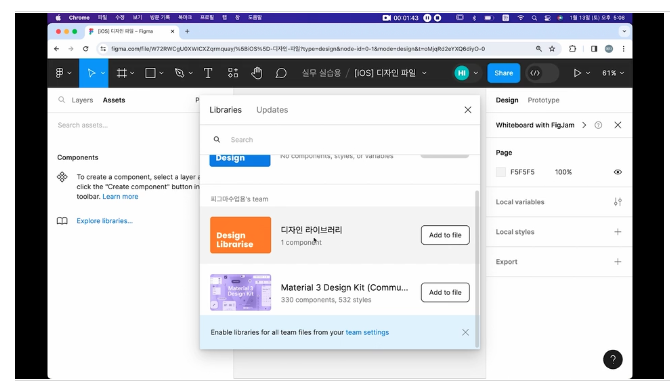This screenshot has width=670, height=389.
Task: Click the Libraries dialog scrollbar
Action: (477, 268)
